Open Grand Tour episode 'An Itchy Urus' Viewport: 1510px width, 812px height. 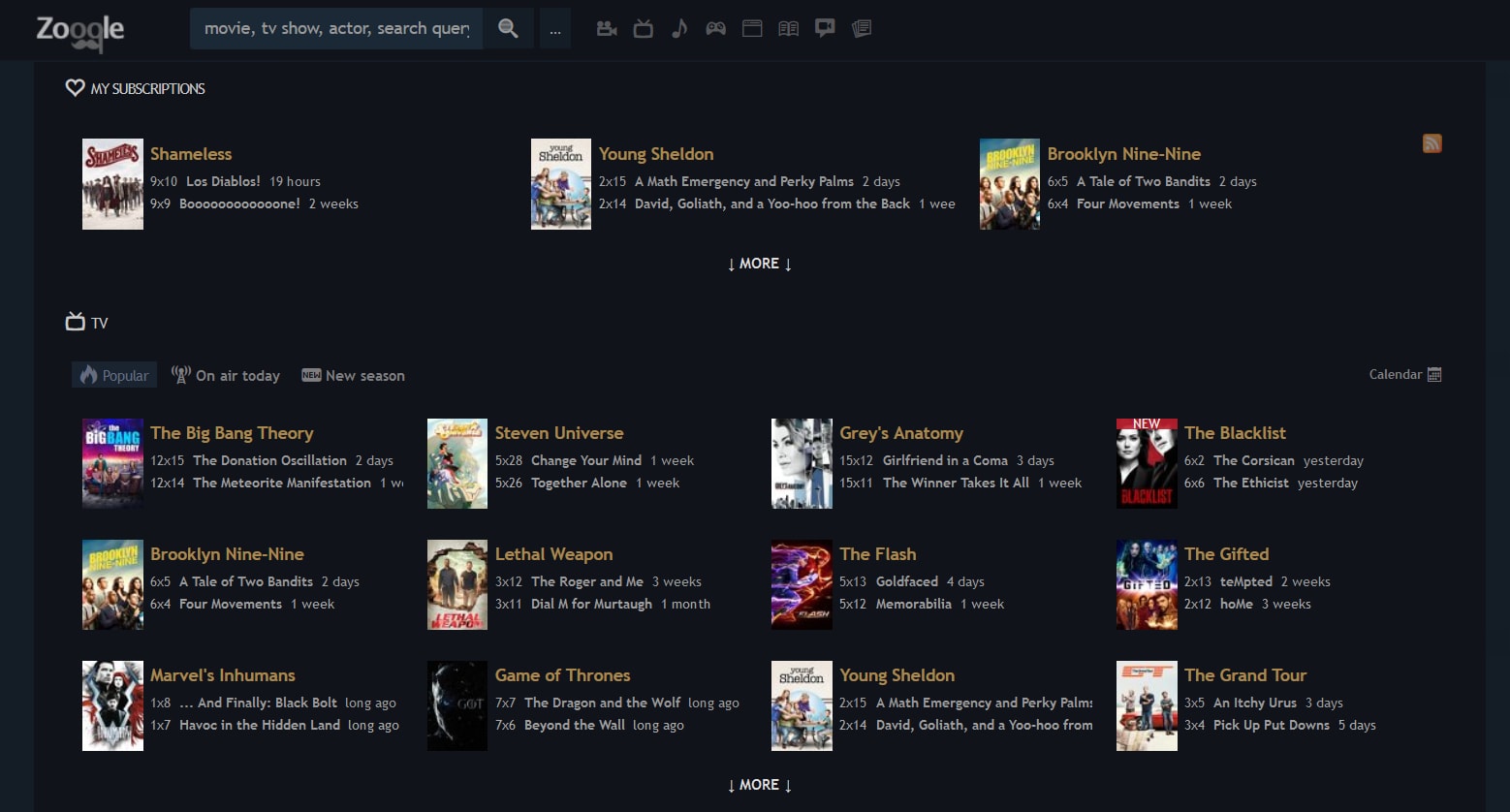pos(1255,703)
